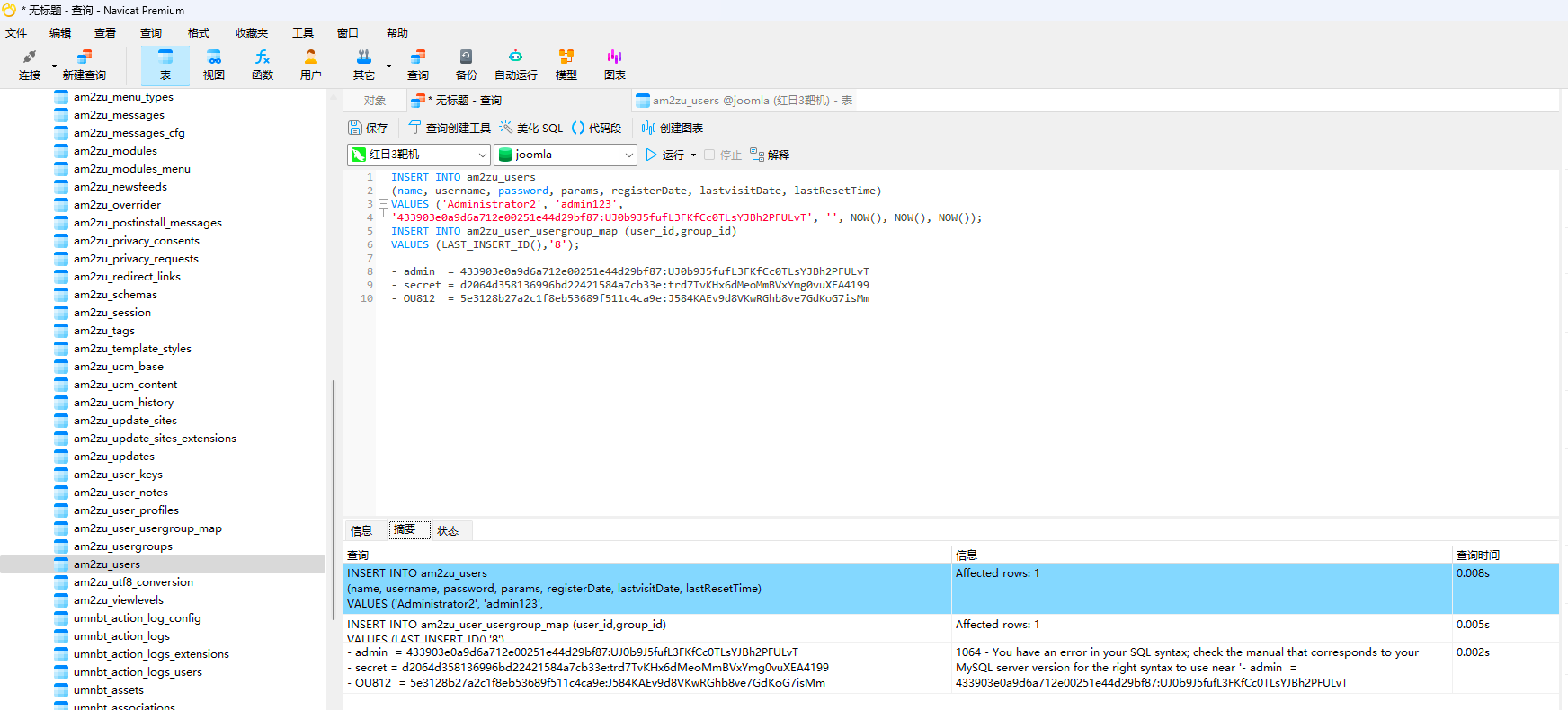
Task: Expand the 运行 (Run) dropdown arrow
Action: click(x=693, y=155)
